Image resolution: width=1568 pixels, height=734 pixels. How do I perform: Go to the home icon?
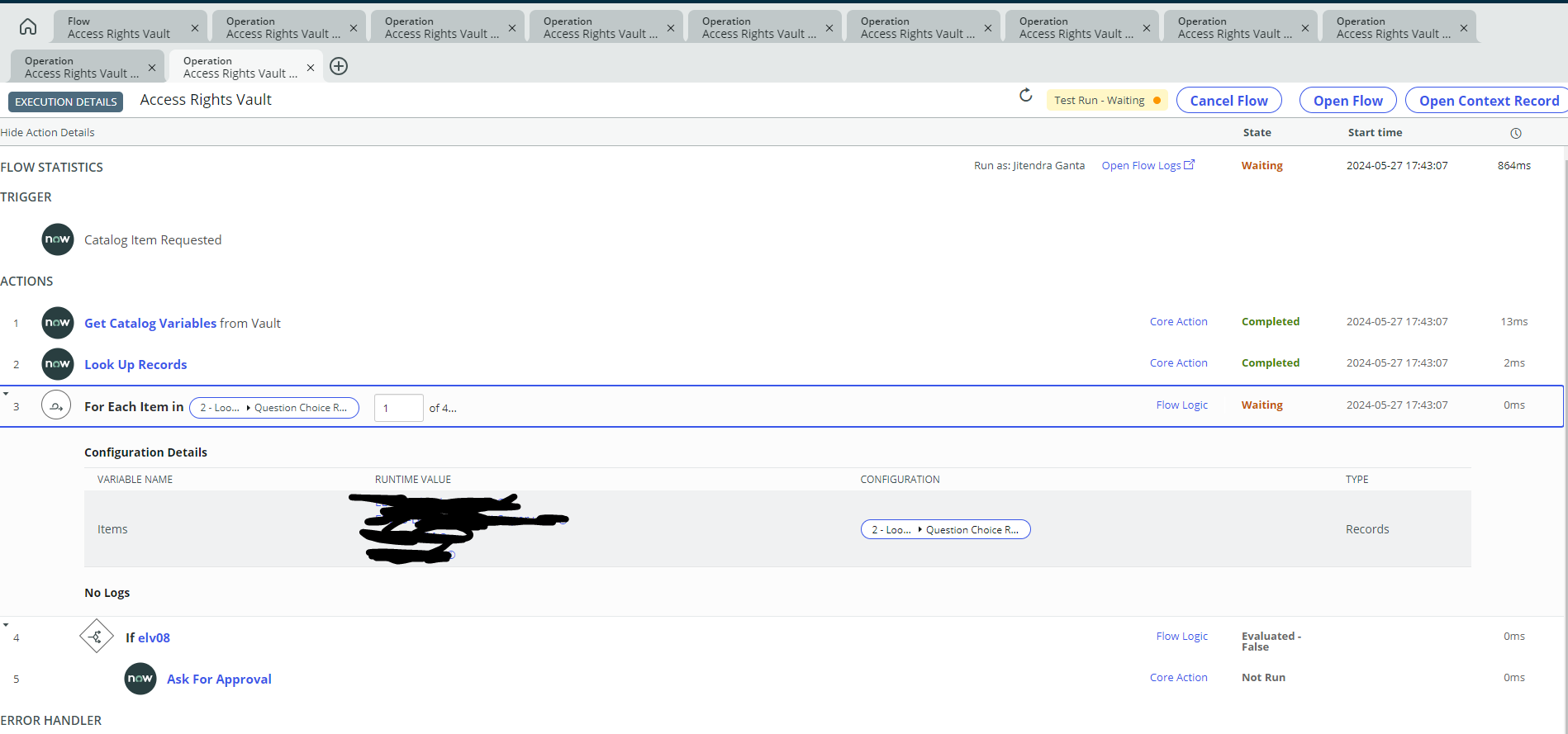(28, 27)
